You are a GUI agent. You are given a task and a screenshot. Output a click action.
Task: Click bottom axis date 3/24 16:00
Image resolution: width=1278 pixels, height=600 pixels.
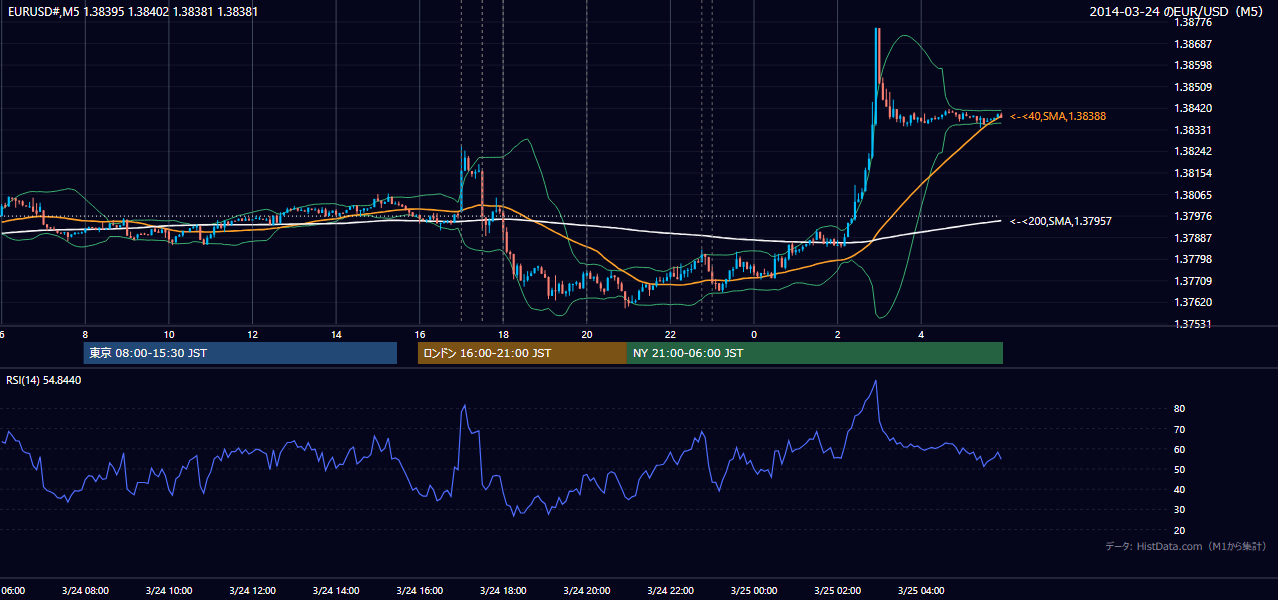pyautogui.click(x=419, y=591)
